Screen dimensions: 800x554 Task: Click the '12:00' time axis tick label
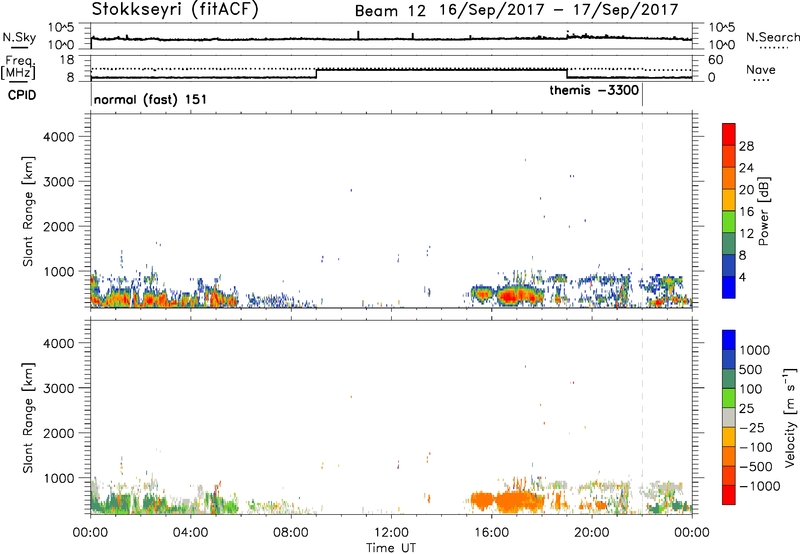click(x=391, y=533)
